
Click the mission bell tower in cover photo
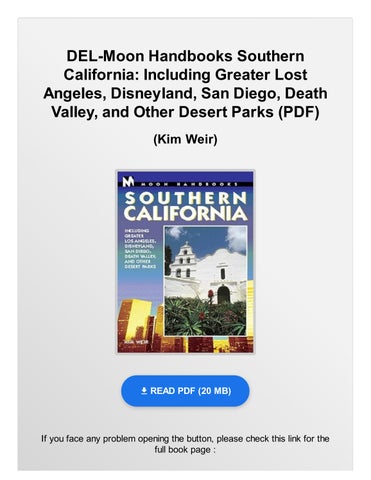(x=183, y=261)
